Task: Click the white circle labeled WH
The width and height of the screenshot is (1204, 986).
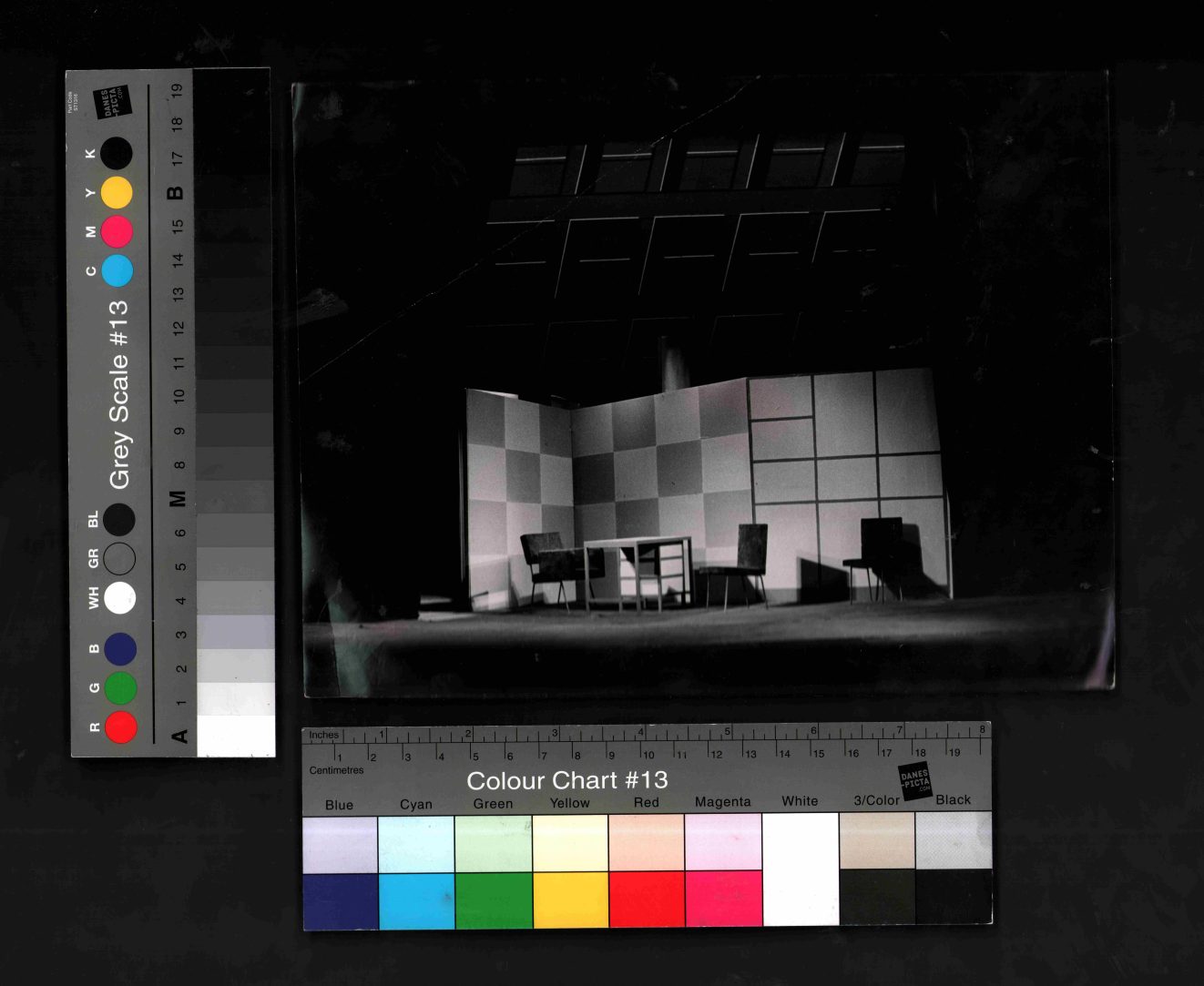Action: click(119, 598)
